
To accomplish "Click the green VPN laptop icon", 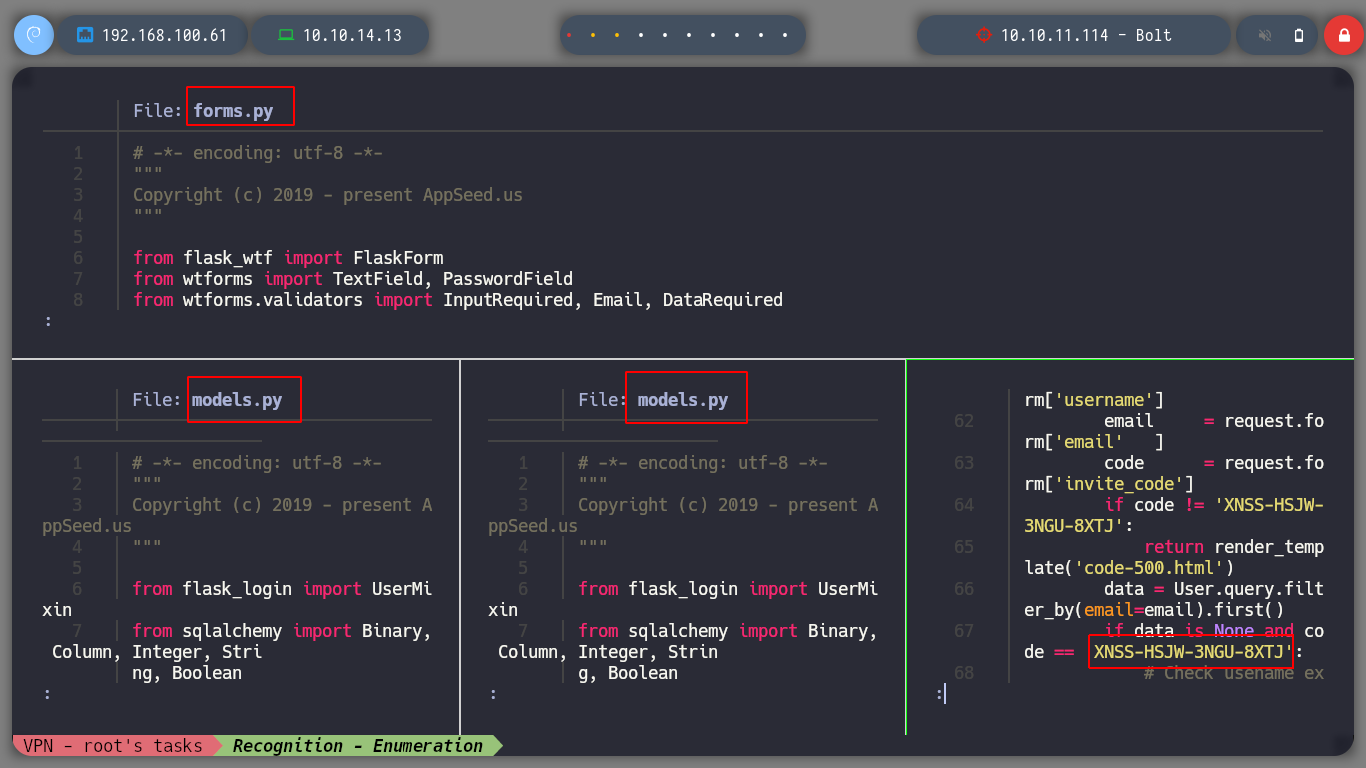I will [286, 35].
